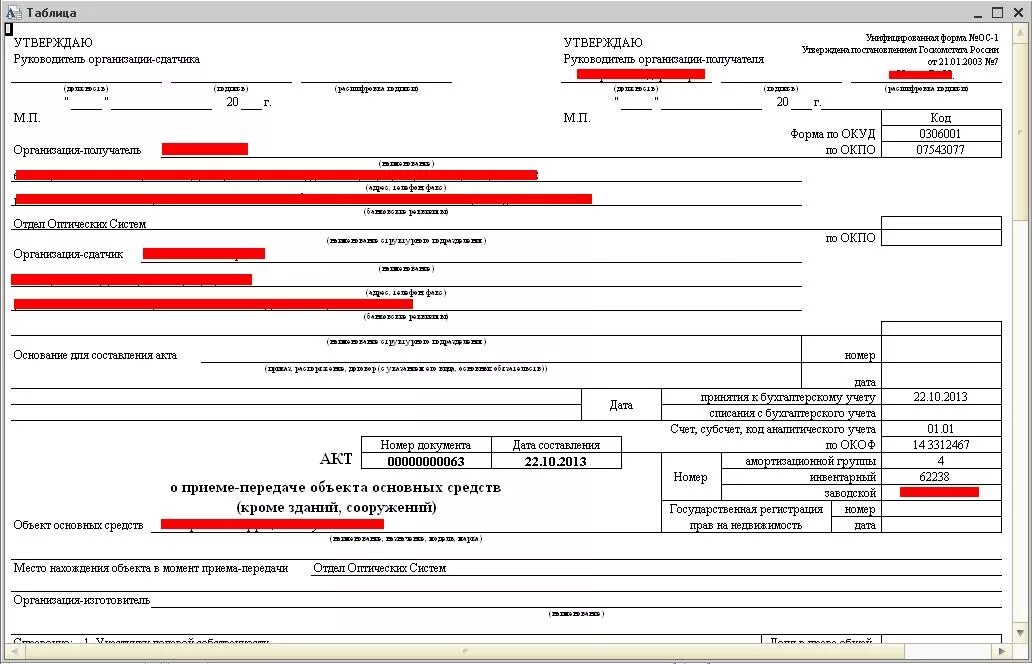Screen dimensions: 1032x664
Task: Click the Дата составления header cell
Action: (x=555, y=445)
